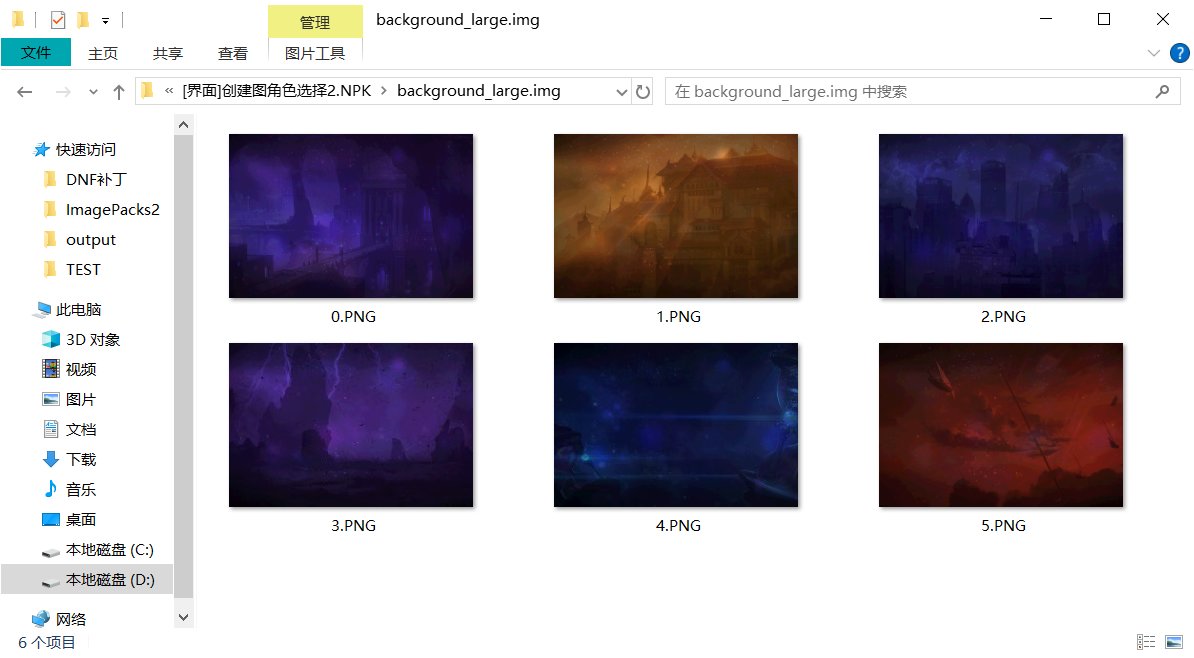This screenshot has width=1194, height=658.
Task: Click the Properties checkmark icon in quick access toolbar
Action: tap(58, 20)
